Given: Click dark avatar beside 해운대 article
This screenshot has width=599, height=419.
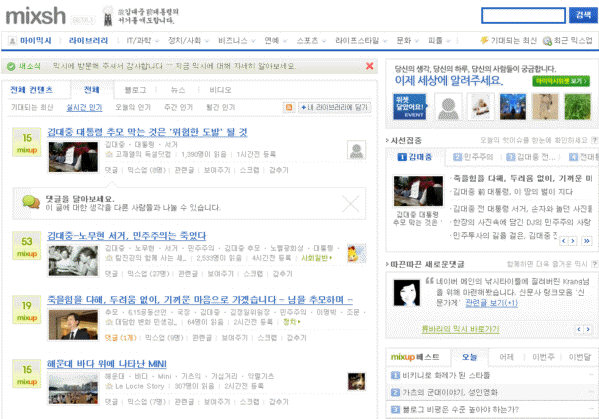Looking at the screenshot, I should 356,382.
